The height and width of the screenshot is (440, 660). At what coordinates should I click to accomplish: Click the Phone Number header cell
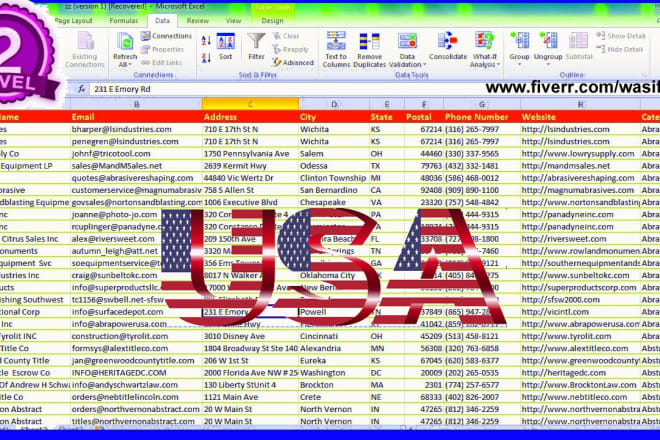(x=482, y=117)
